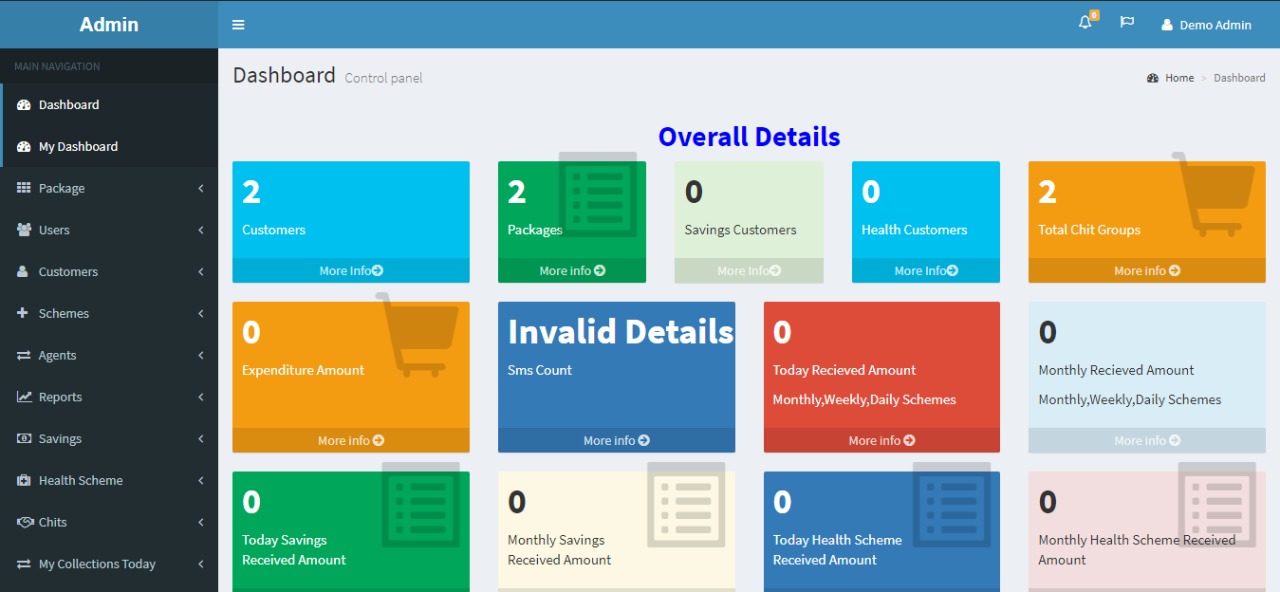This screenshot has width=1280, height=592.
Task: Click the flag icon in the top bar
Action: (x=1127, y=22)
